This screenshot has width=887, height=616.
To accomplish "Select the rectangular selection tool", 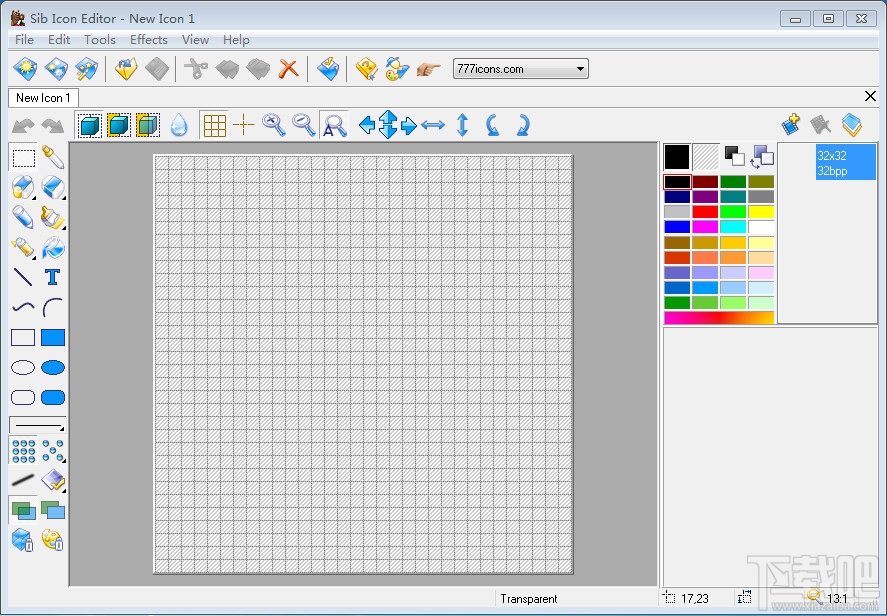I will tap(23, 157).
